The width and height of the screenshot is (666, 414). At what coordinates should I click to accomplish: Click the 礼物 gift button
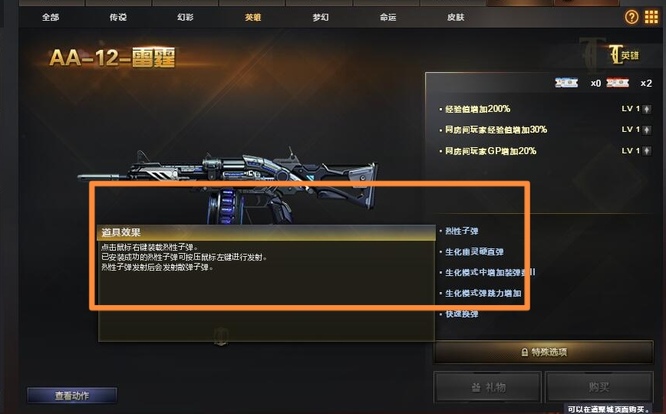click(488, 387)
